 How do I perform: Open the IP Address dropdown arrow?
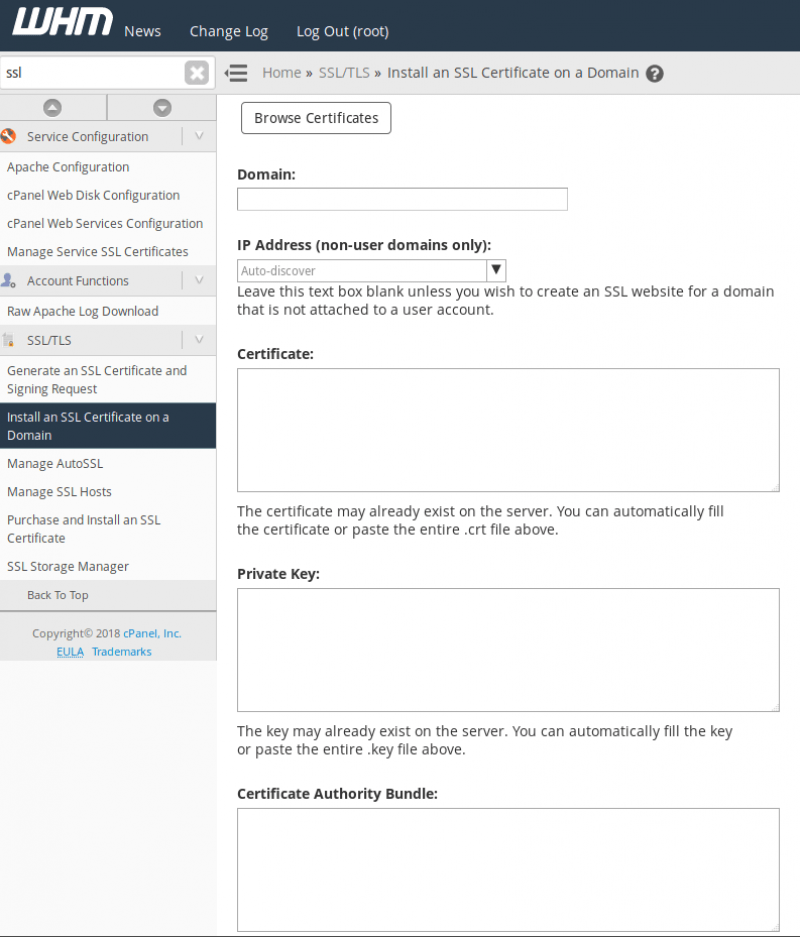pyautogui.click(x=496, y=271)
